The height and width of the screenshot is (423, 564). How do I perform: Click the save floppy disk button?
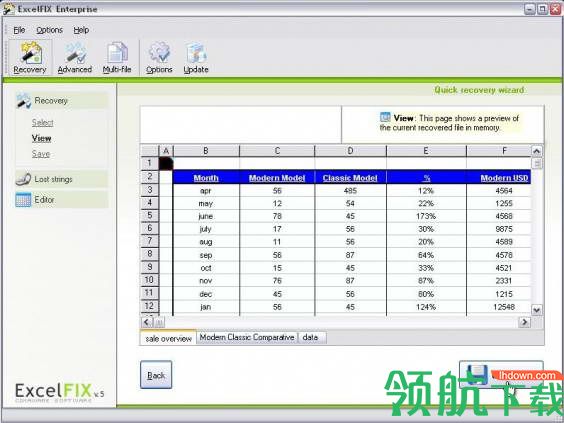pyautogui.click(x=501, y=375)
